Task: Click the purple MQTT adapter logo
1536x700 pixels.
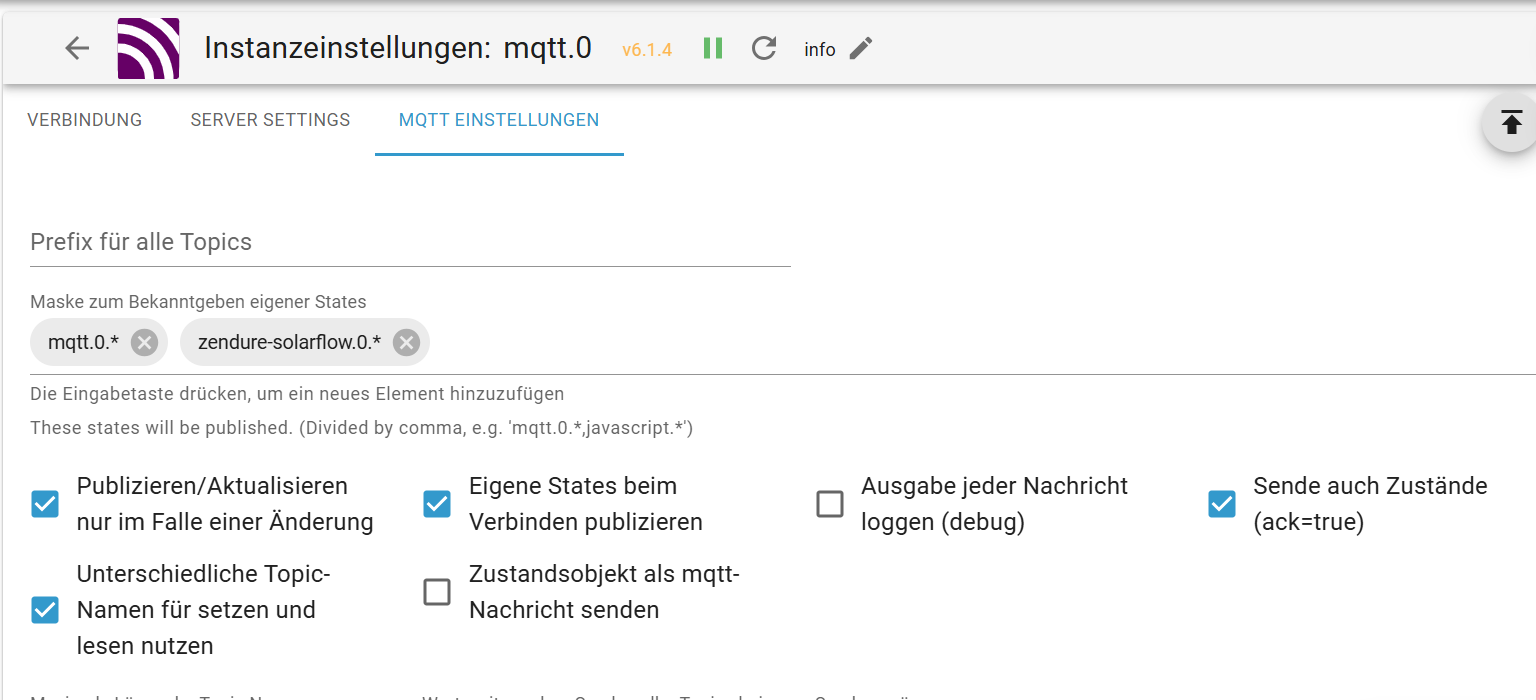Action: (x=148, y=48)
